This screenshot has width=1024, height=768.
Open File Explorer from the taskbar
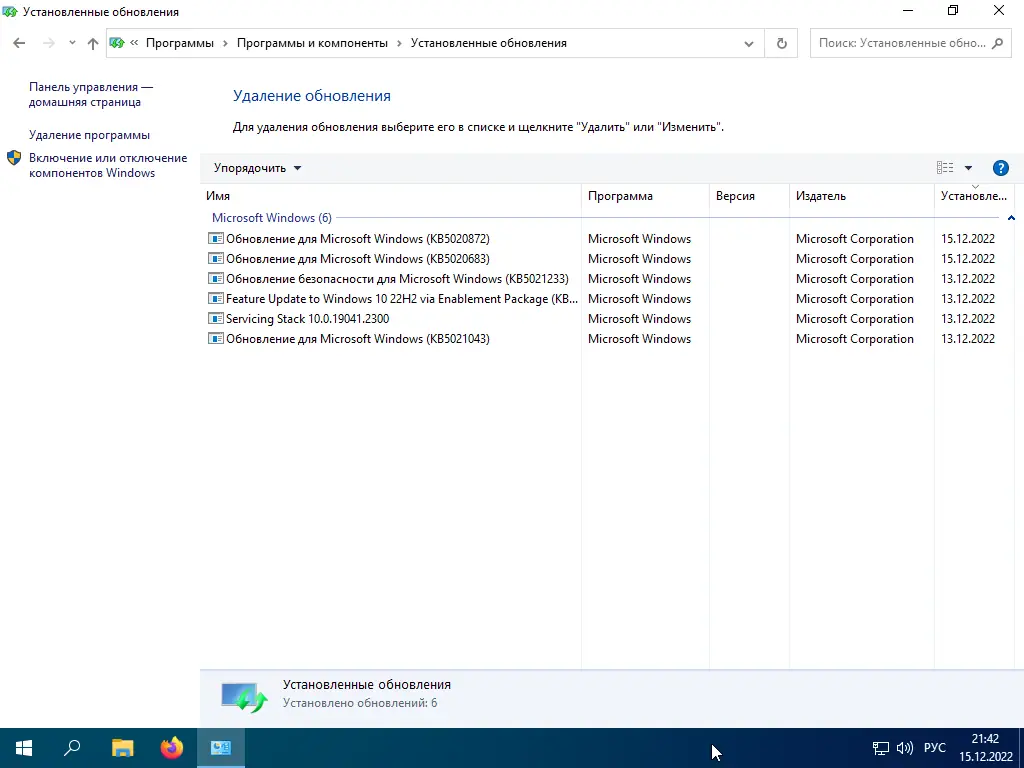tap(122, 748)
